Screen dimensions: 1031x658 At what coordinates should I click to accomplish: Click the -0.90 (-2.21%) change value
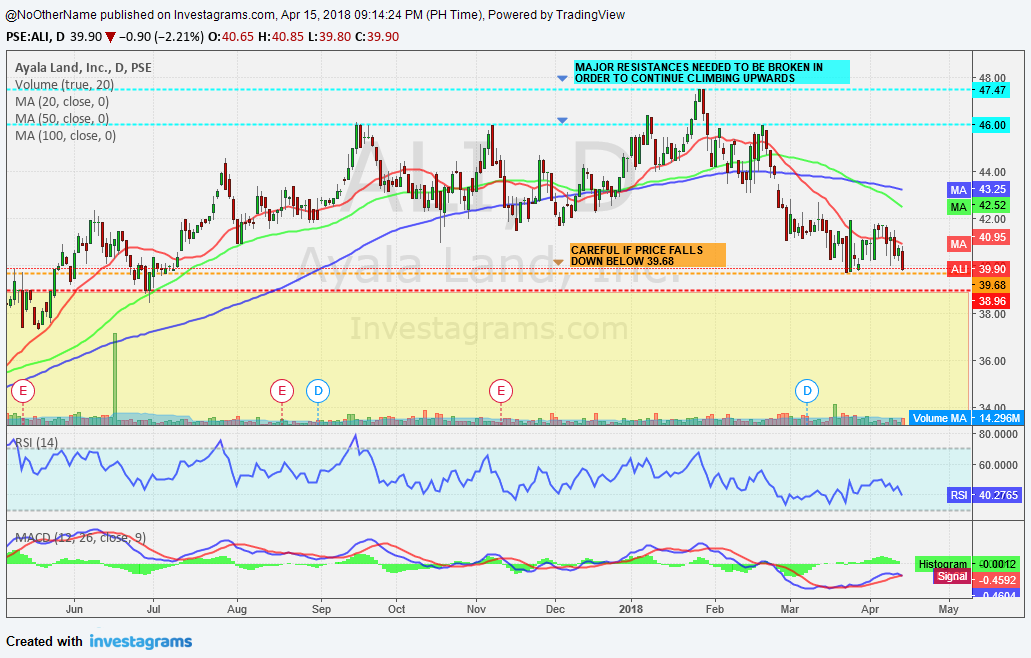point(162,37)
